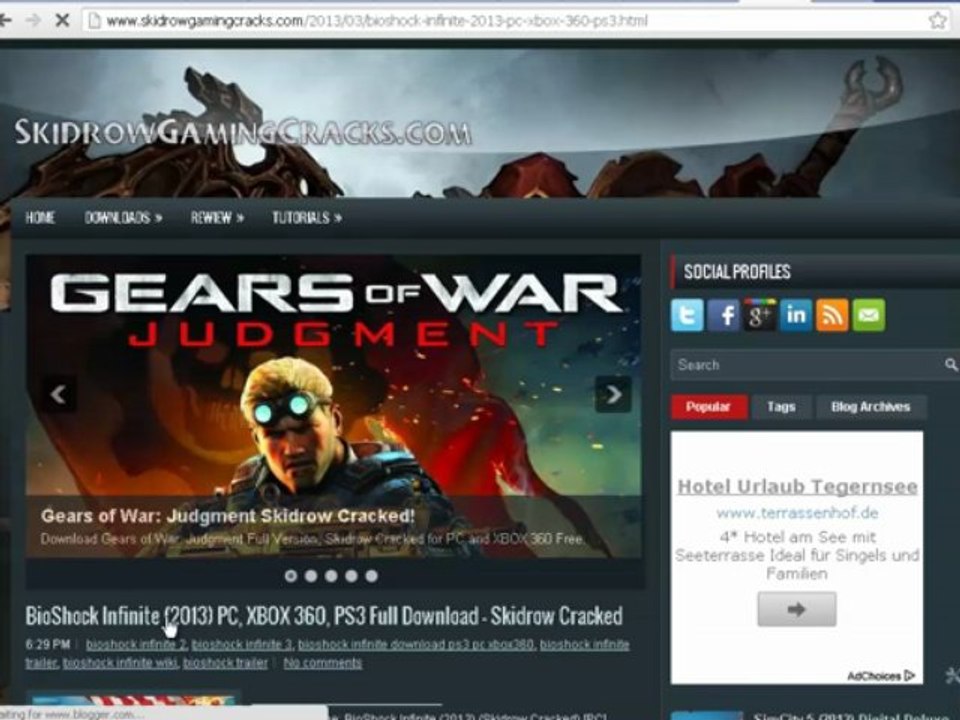Select the fifth slider dot
Viewport: 960px width, 720px height.
pos(372,576)
